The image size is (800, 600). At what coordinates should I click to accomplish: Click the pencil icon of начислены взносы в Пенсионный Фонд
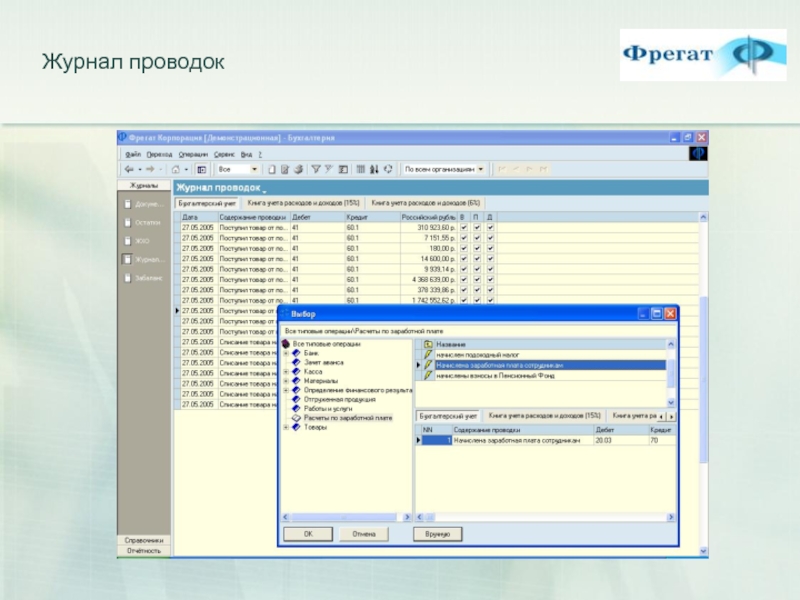428,376
